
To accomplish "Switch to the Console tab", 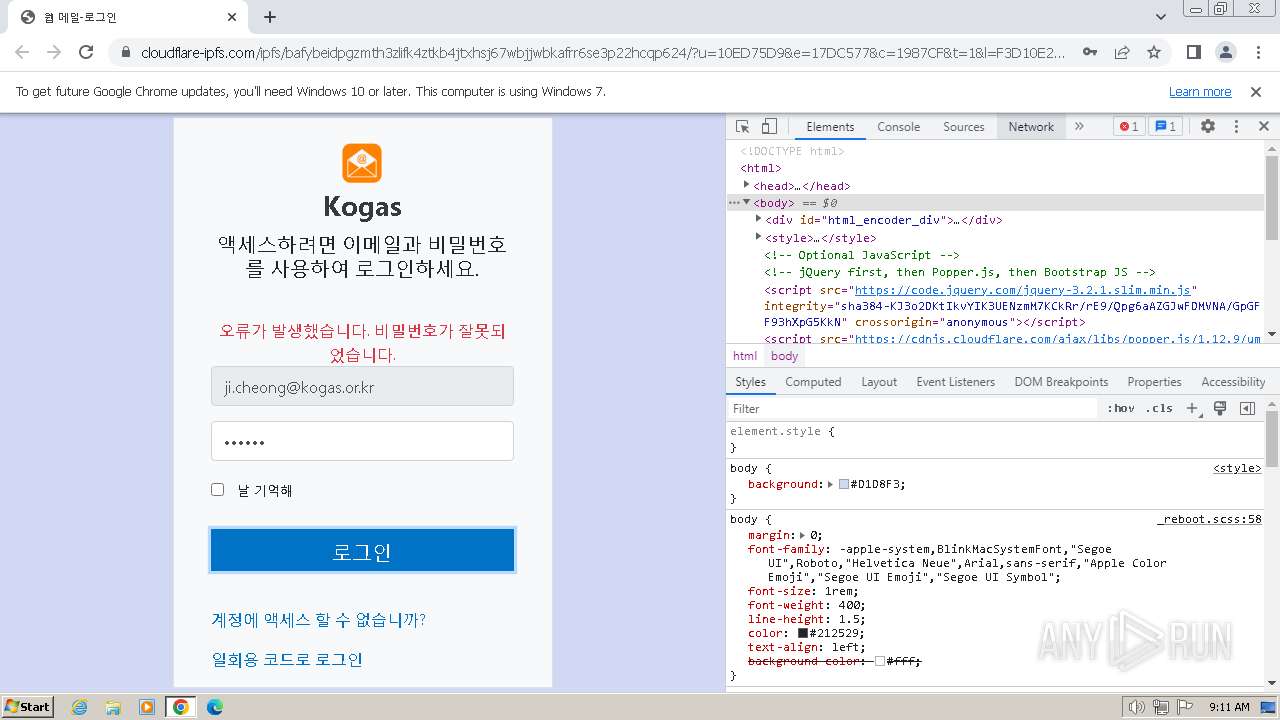I will point(898,127).
